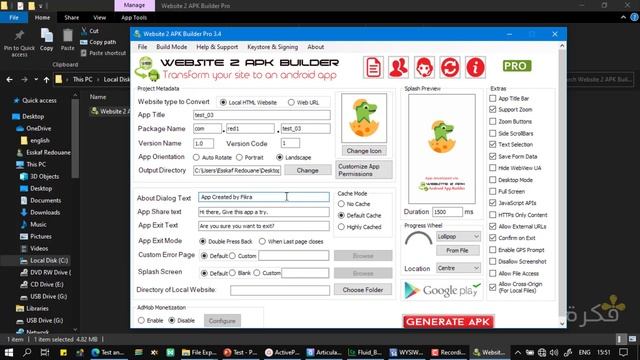Enable the App Title Bar checkbox
The height and width of the screenshot is (360, 640).
[493, 98]
